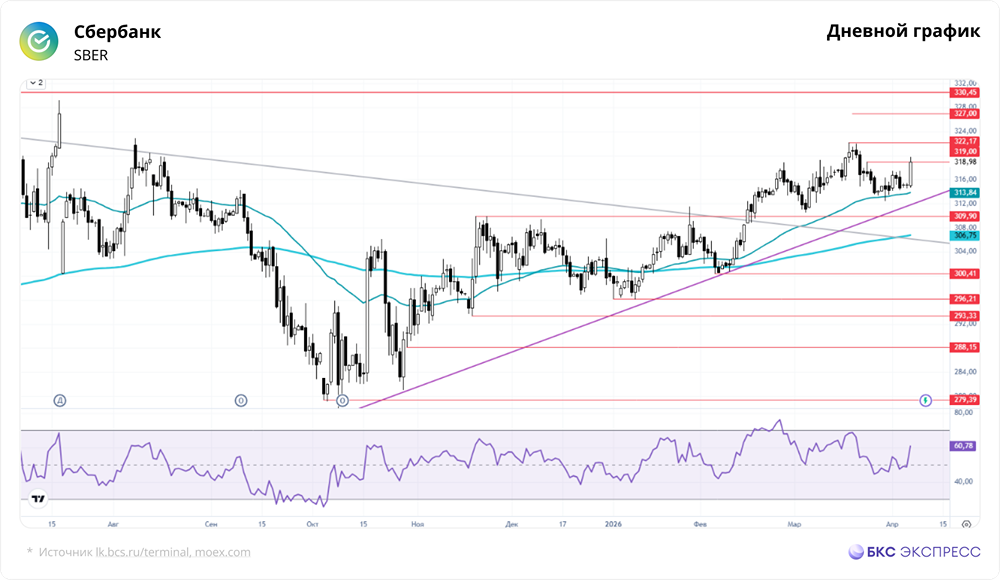Click the Мар label on time axis
The height and width of the screenshot is (580, 1000).
[x=794, y=524]
